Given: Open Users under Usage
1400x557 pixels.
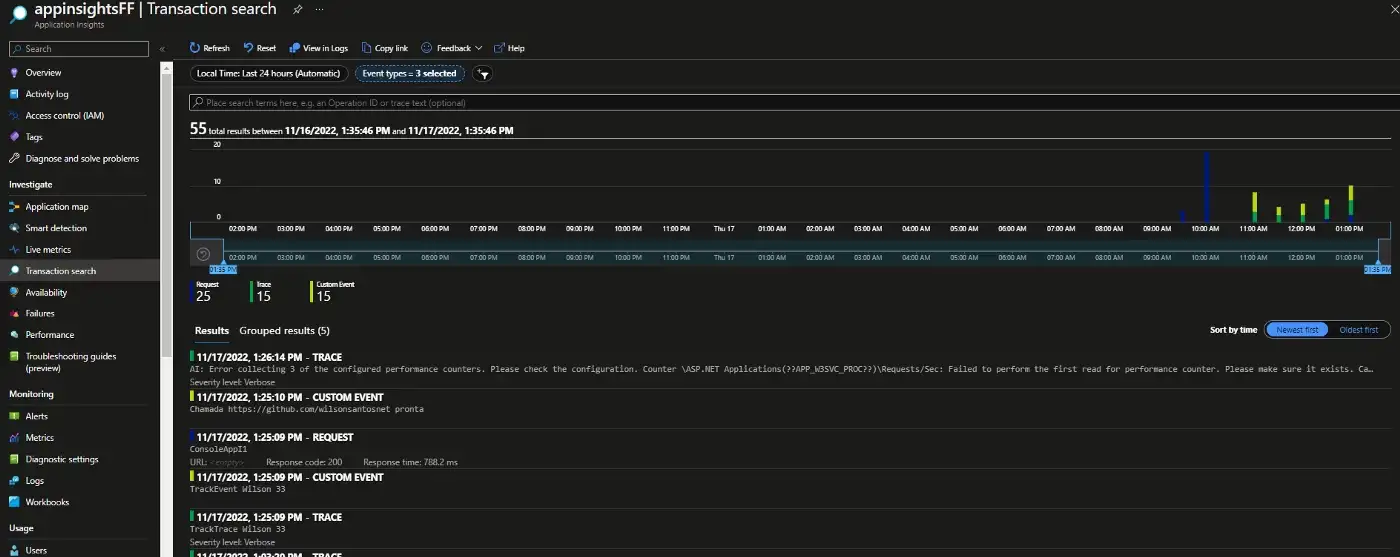Looking at the screenshot, I should [36, 550].
